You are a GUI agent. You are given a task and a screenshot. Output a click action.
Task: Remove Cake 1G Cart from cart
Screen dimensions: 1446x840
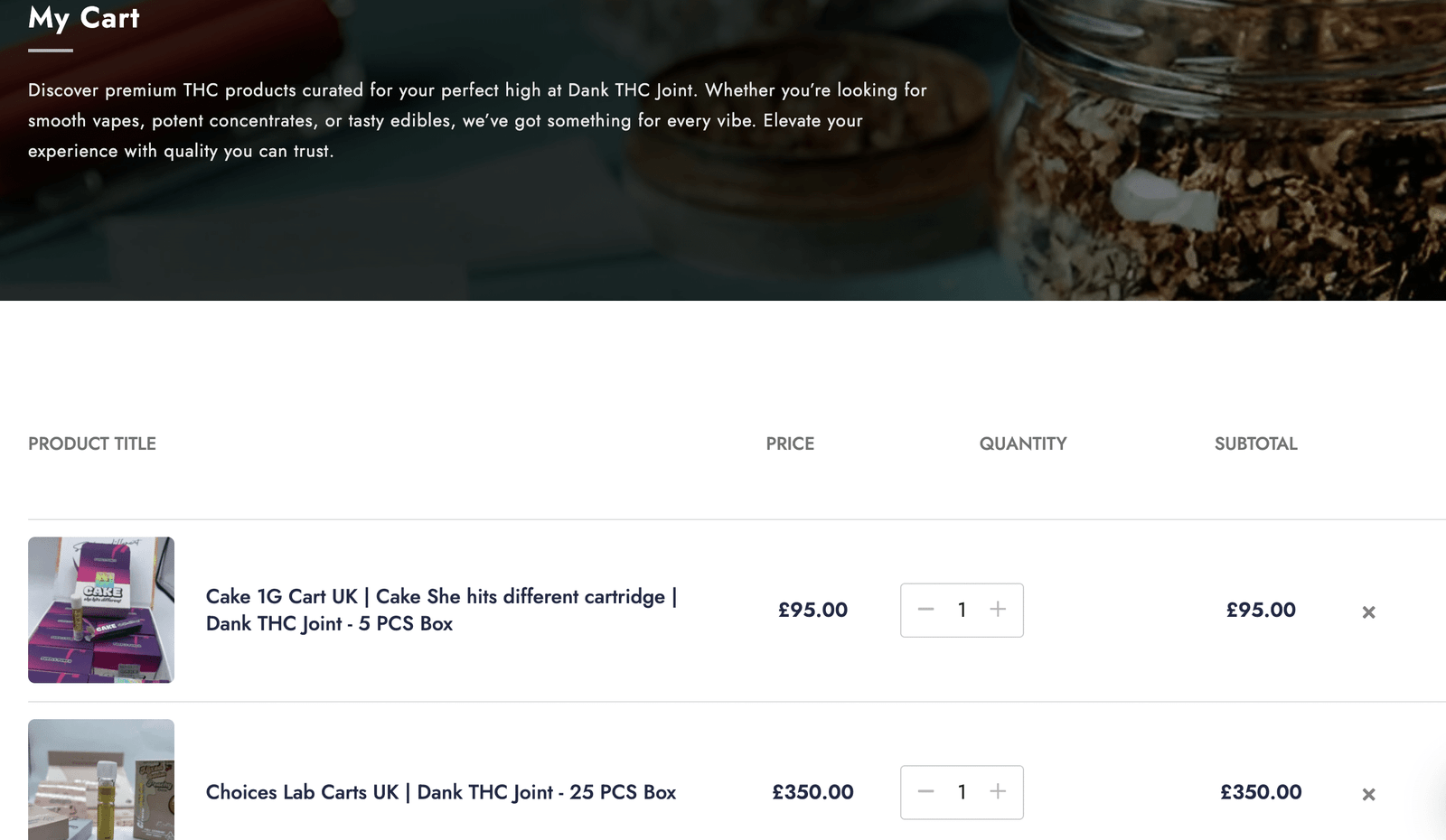point(1368,612)
